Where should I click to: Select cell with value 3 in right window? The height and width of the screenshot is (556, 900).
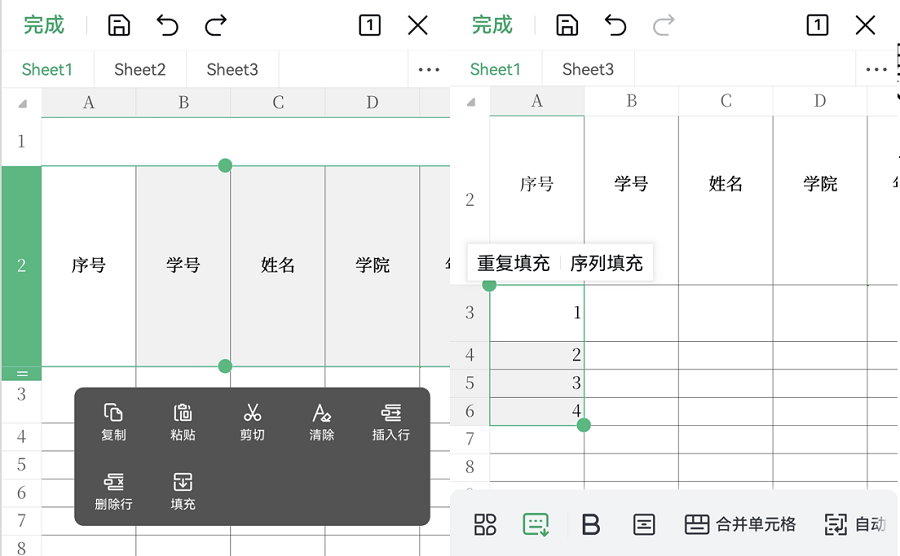click(537, 383)
